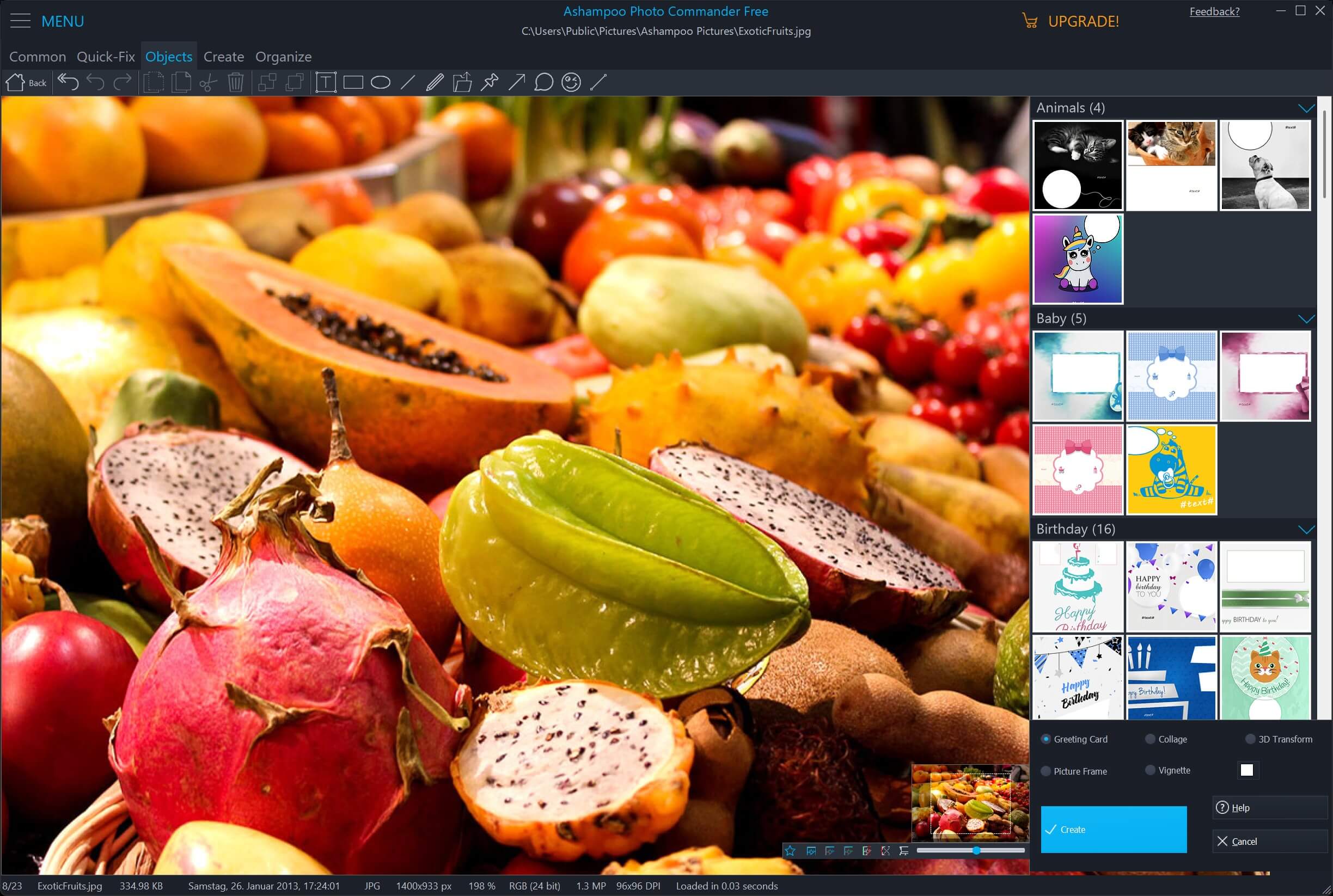Collapse the Birthday (16) section

pos(1306,529)
